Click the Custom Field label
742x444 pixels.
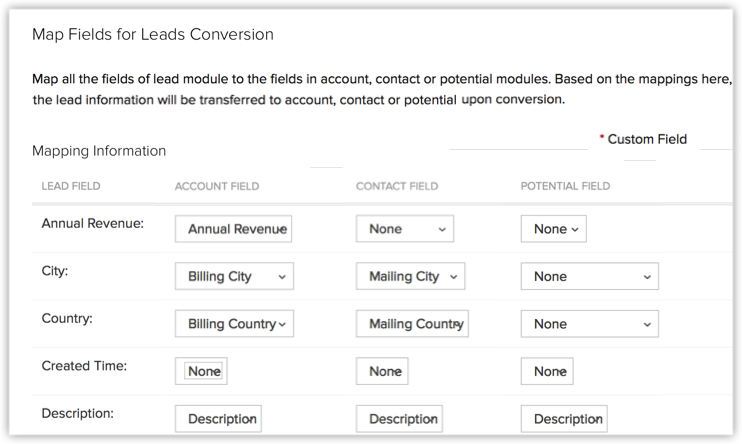coord(646,139)
